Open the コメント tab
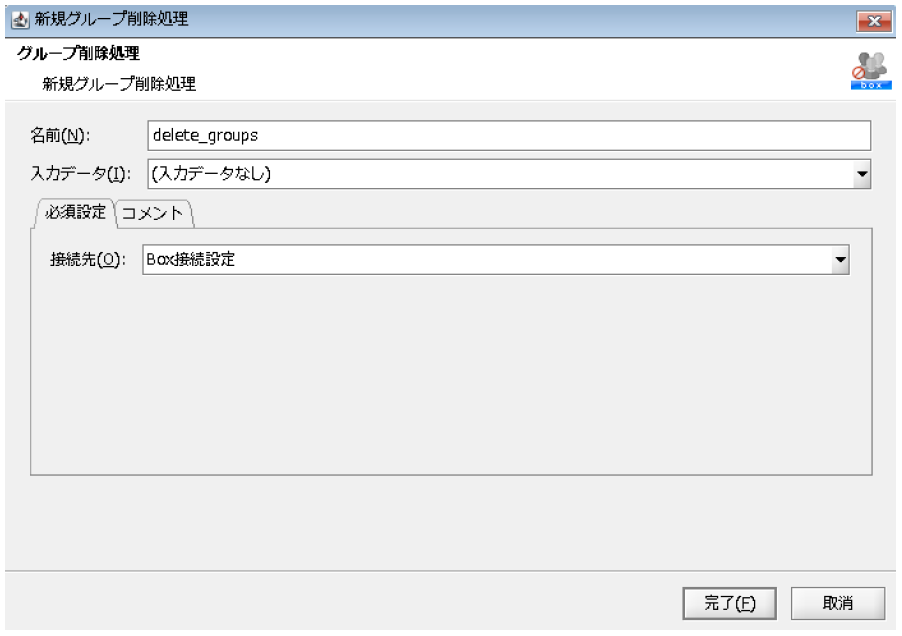 coord(155,213)
